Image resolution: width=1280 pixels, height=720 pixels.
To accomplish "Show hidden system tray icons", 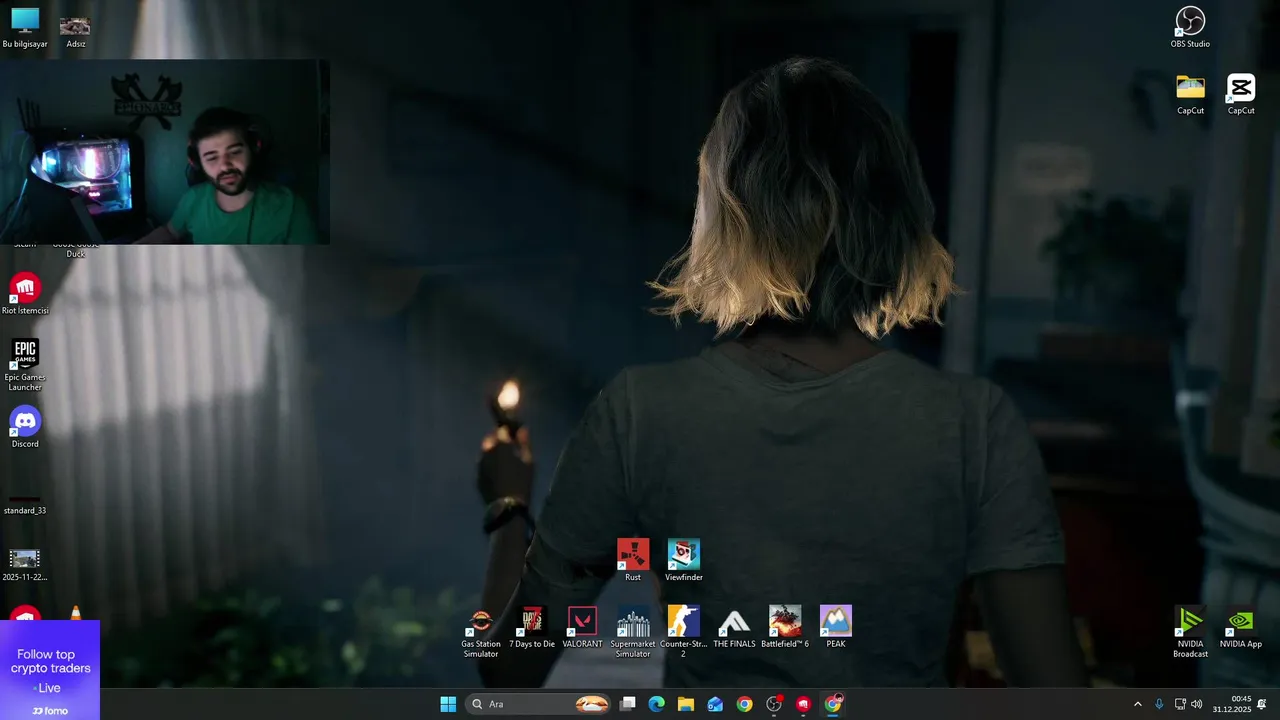I will [x=1137, y=704].
